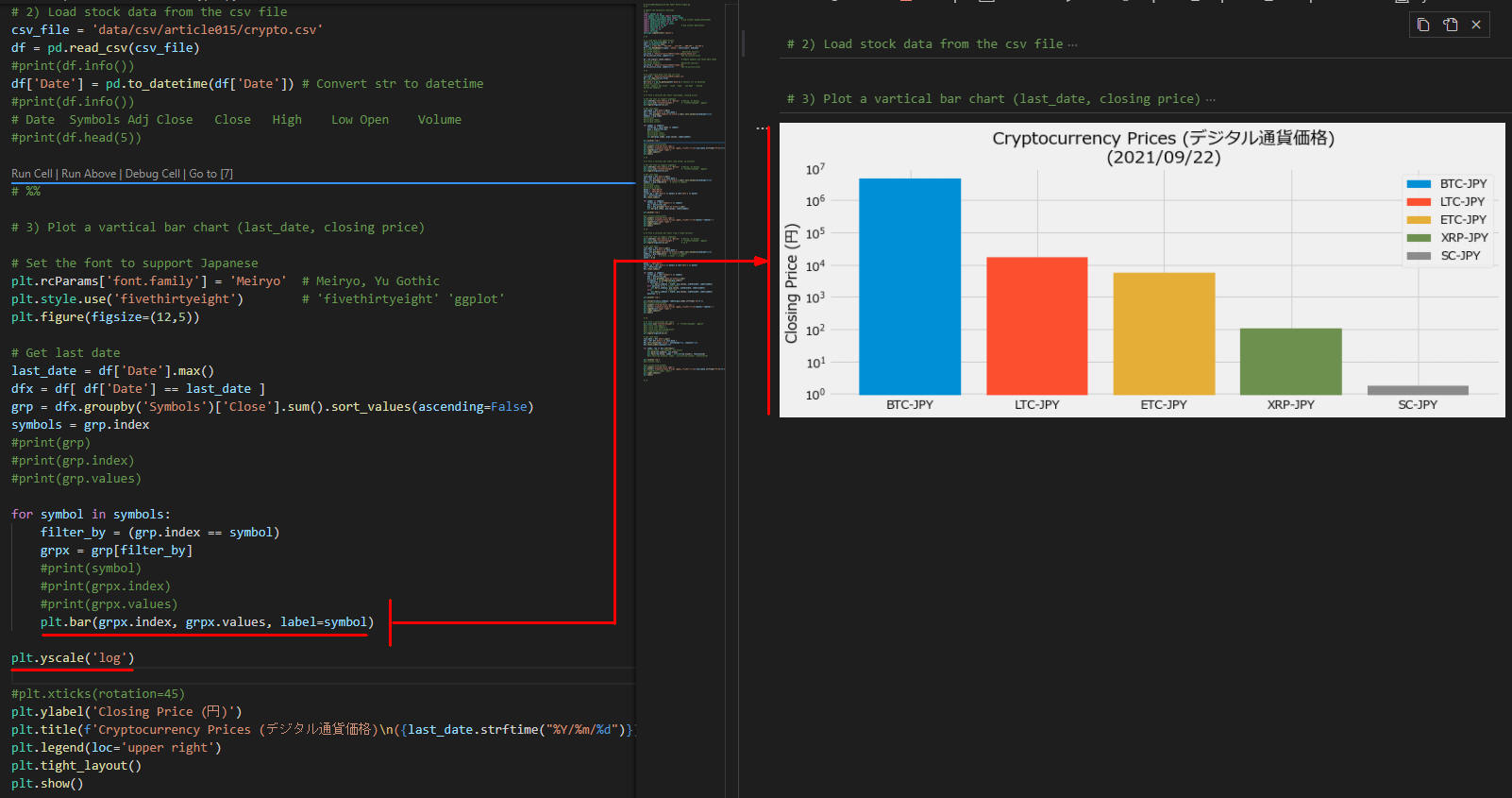
Task: Click the 'csv_file = ...crypto.csv' code line
Action: coord(167,30)
